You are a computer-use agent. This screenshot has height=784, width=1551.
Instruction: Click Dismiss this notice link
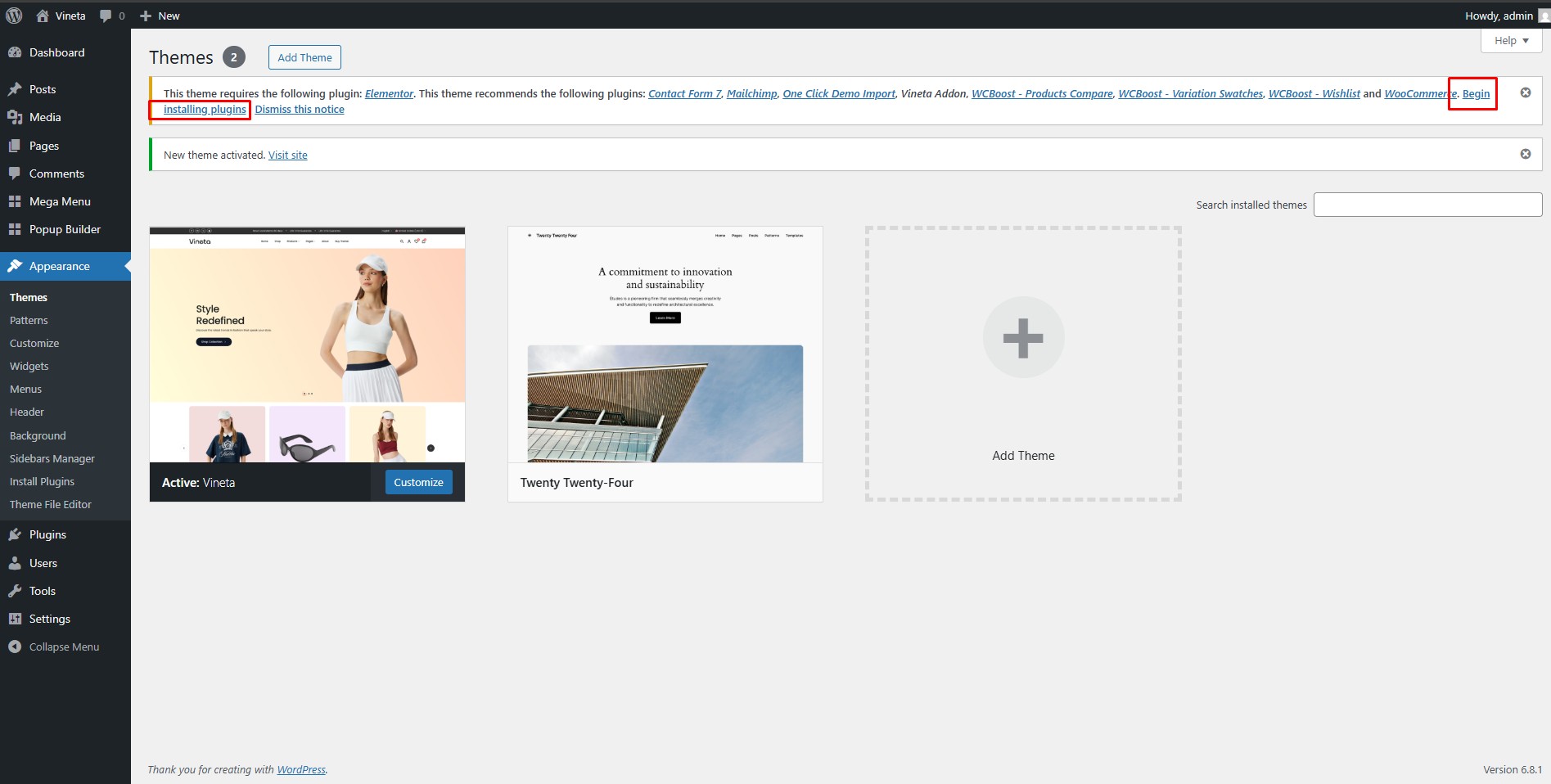point(300,109)
